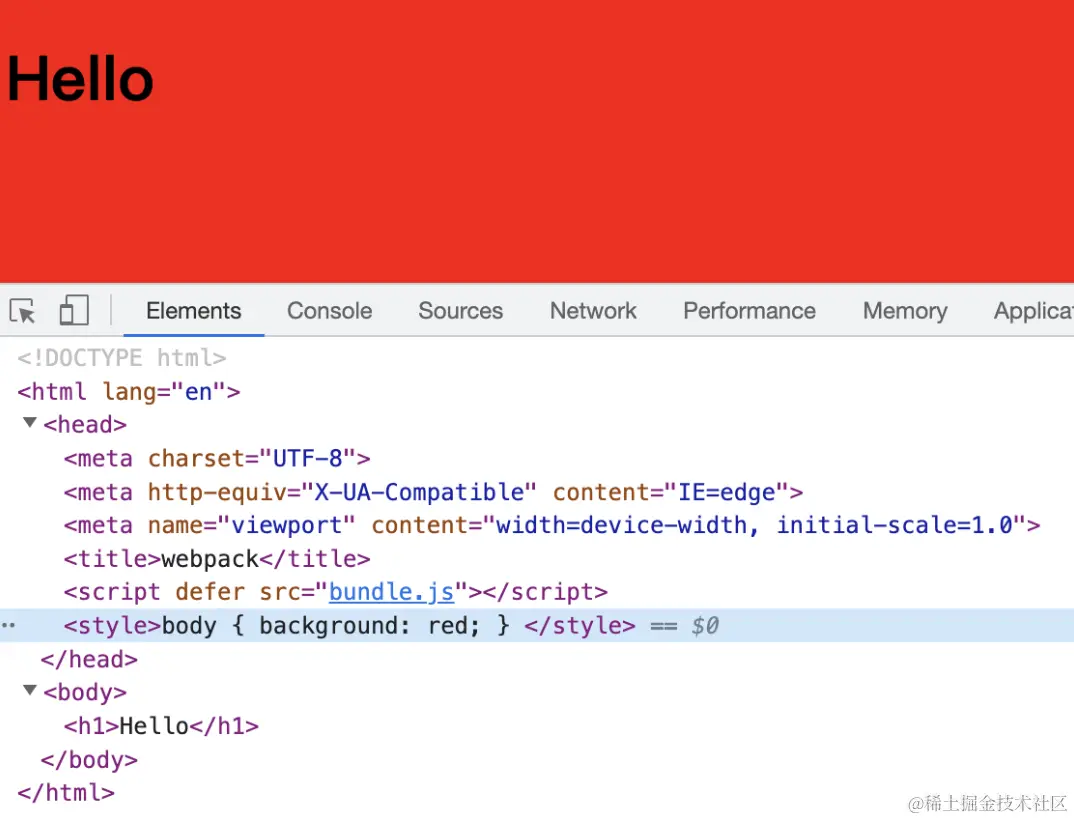Select the closing head tag
The image size is (1074, 820).
89,660
